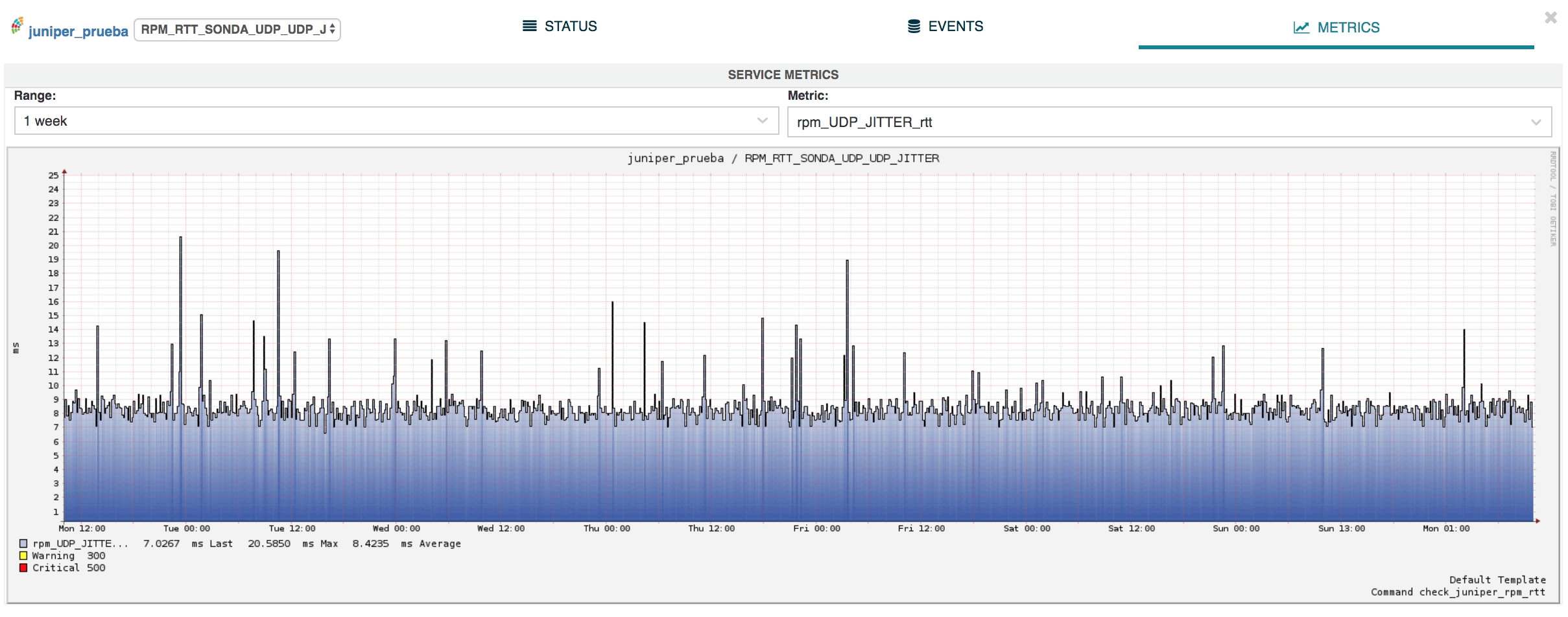The height and width of the screenshot is (617, 1568).
Task: Click the Thu 12:00 time axis label
Action: click(711, 528)
